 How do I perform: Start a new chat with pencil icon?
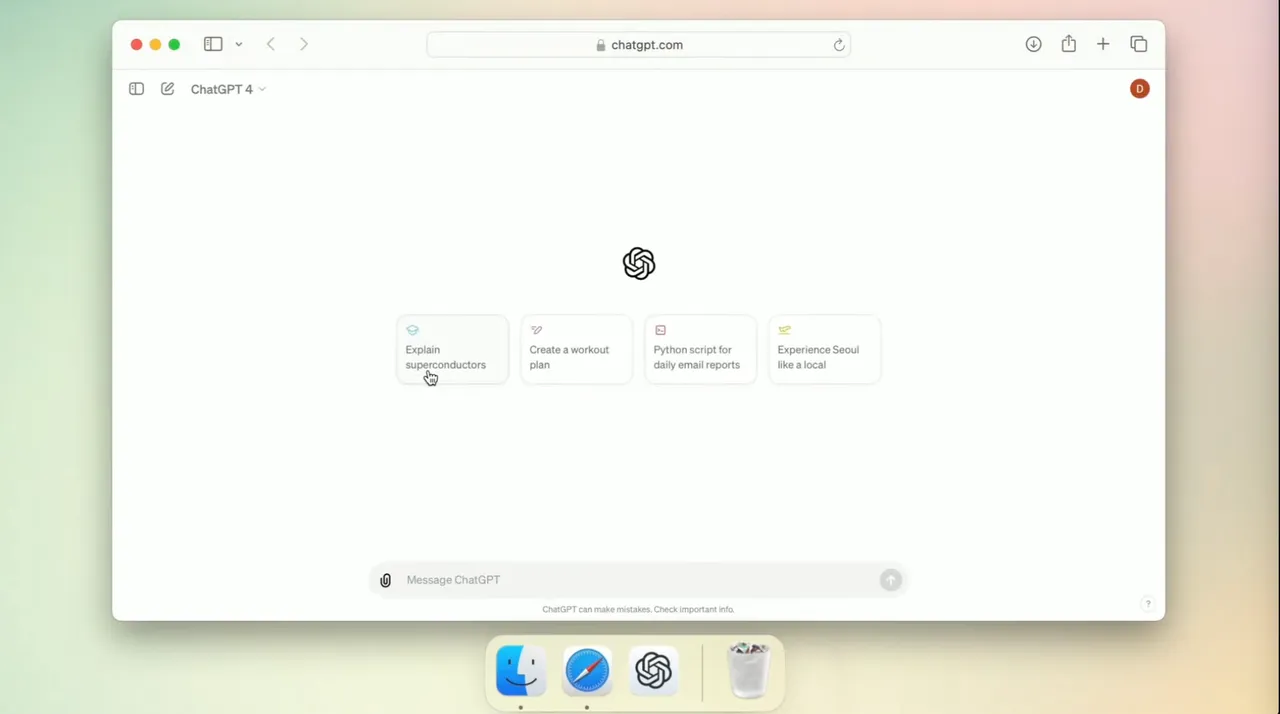168,89
